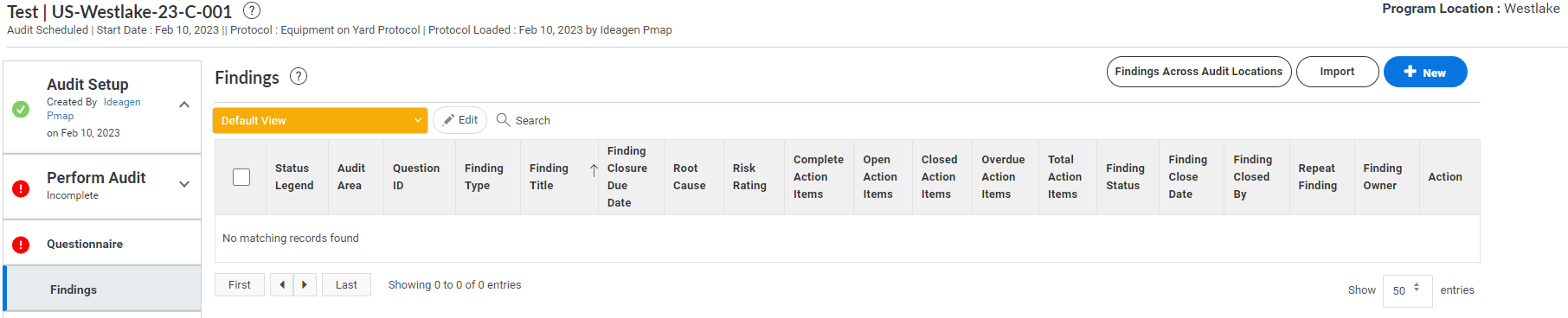Expand the Perform Audit section chevron

184,184
